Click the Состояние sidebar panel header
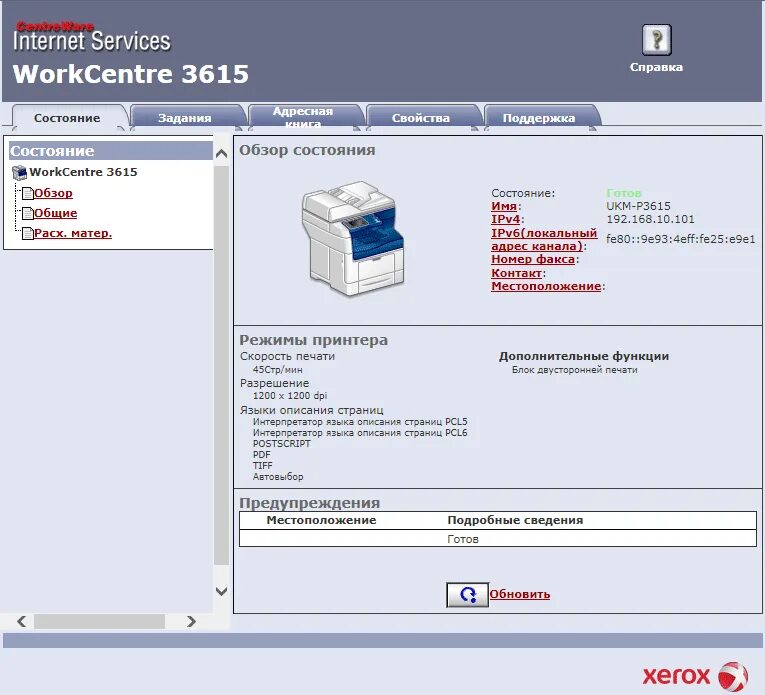Image resolution: width=765 pixels, height=695 pixels. [111, 151]
